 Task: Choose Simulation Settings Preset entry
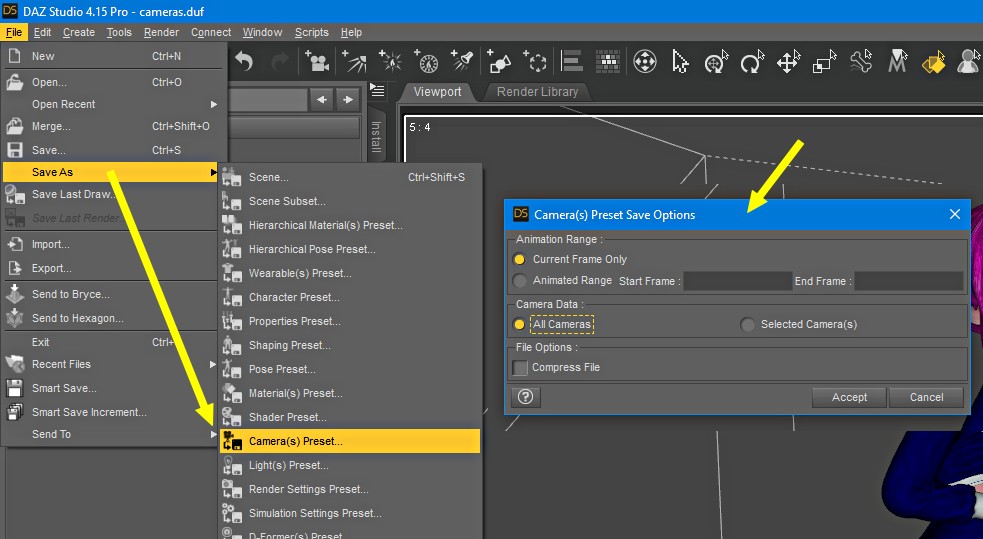350,513
